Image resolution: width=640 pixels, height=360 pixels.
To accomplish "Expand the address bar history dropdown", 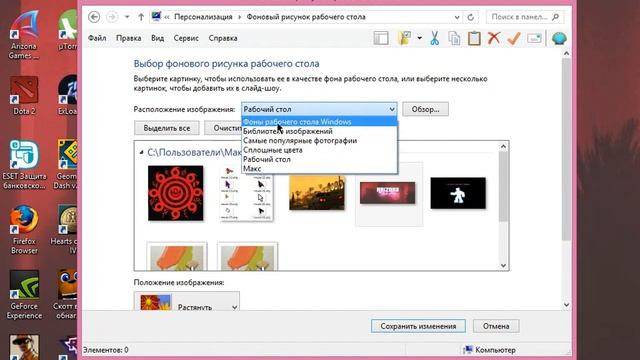I will point(457,17).
